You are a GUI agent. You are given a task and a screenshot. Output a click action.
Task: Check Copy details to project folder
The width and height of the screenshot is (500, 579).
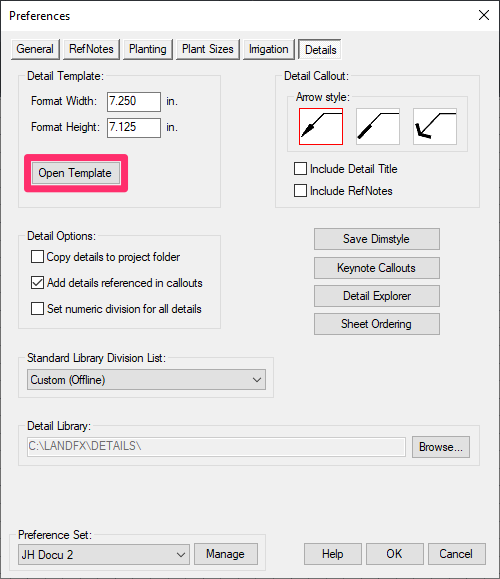37,257
